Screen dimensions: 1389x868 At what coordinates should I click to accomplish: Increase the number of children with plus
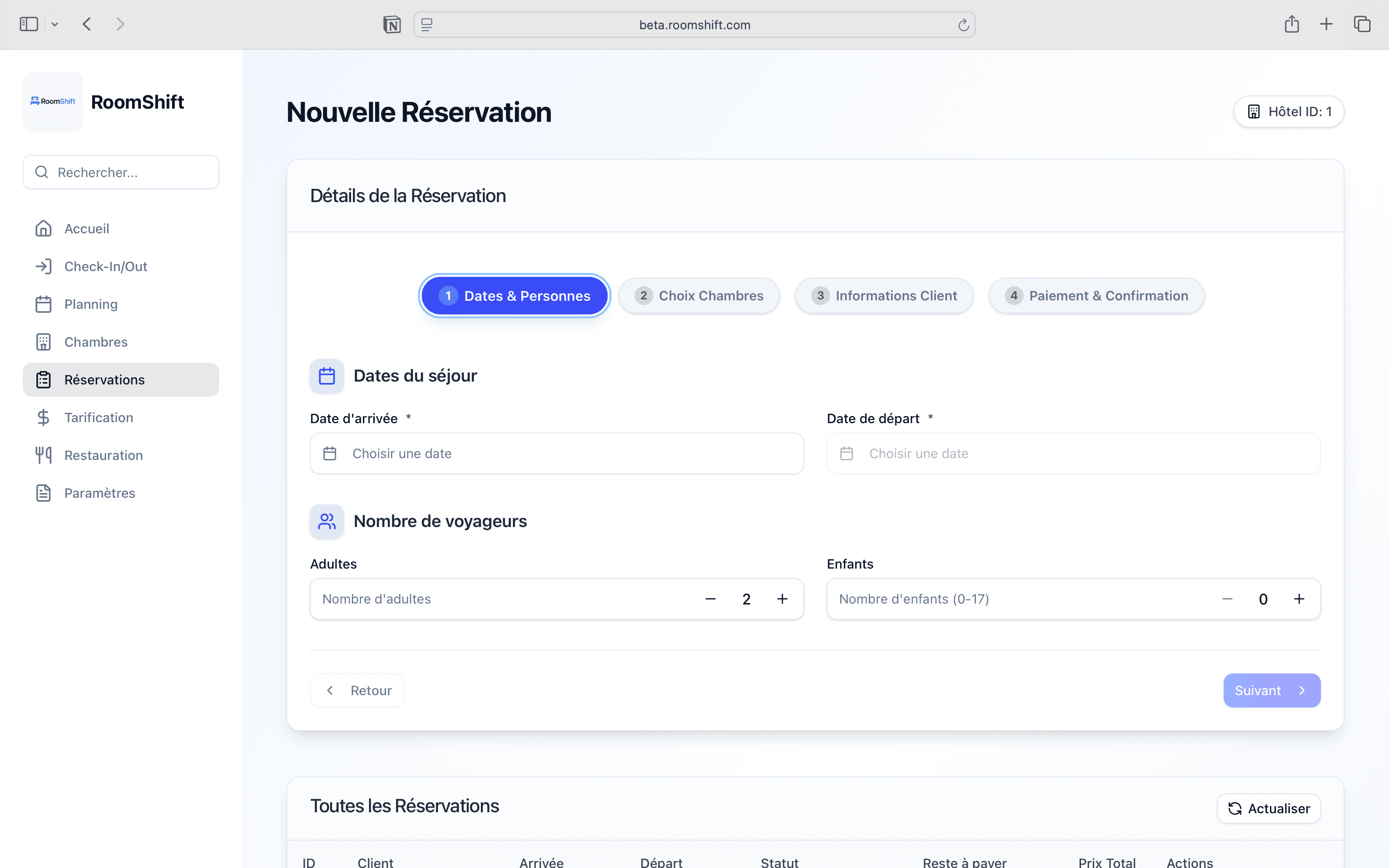point(1299,599)
